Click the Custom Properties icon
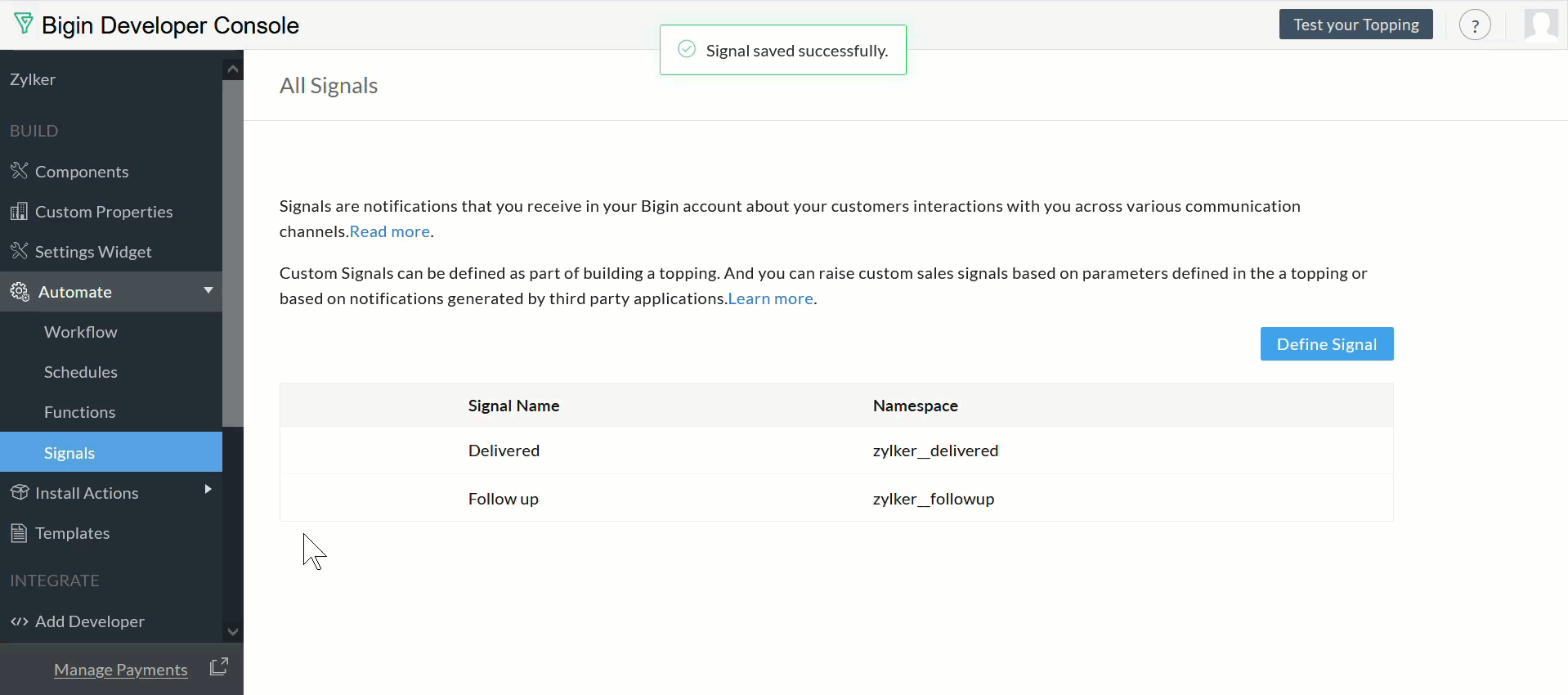The image size is (1568, 695). [20, 211]
